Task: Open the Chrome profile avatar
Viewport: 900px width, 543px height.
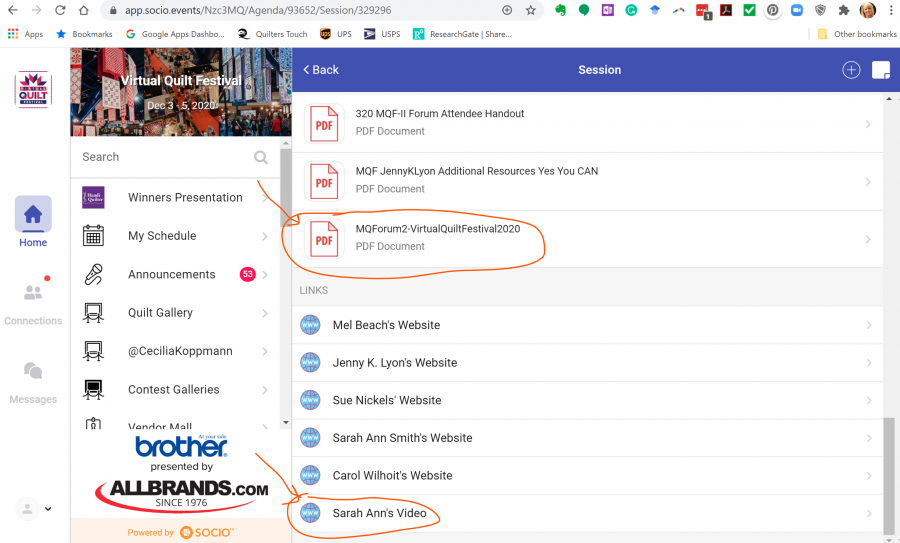Action: click(867, 10)
